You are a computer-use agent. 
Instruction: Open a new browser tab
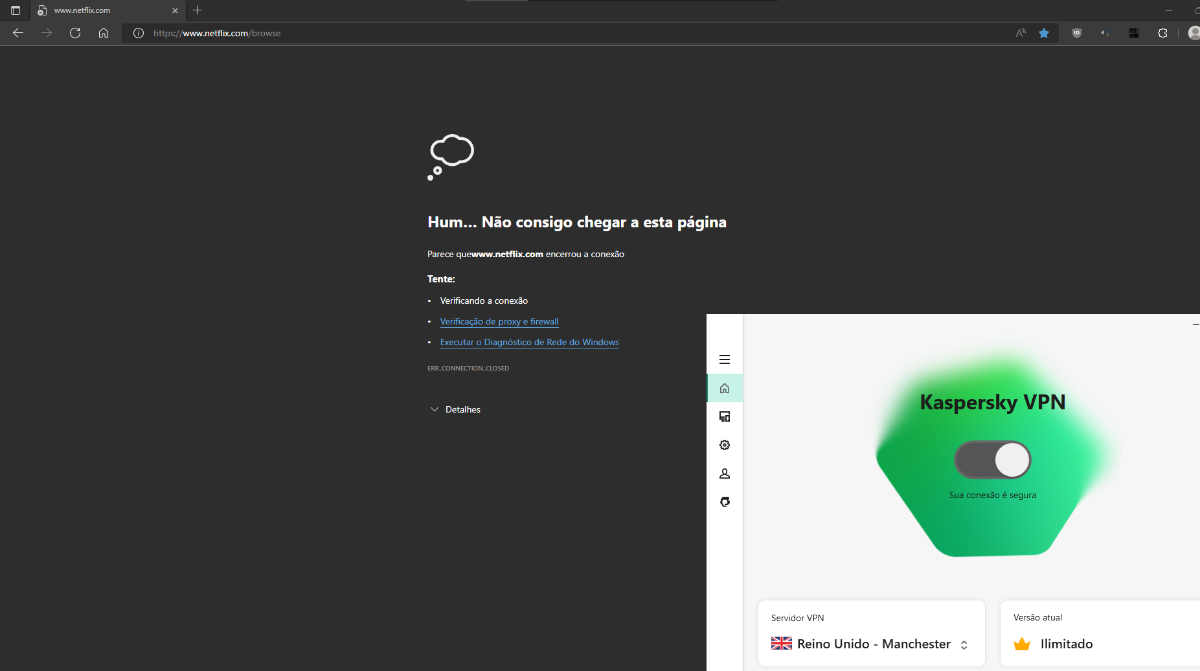point(197,10)
